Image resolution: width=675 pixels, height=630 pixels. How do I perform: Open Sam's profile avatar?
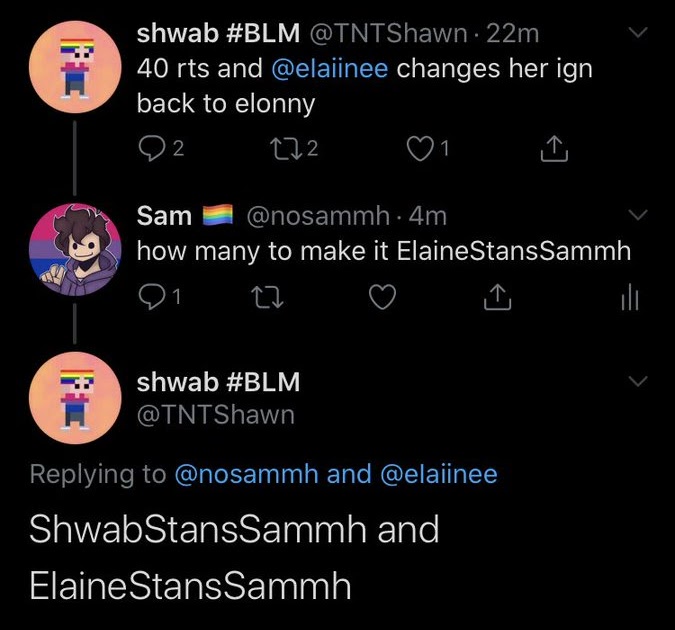coord(75,249)
